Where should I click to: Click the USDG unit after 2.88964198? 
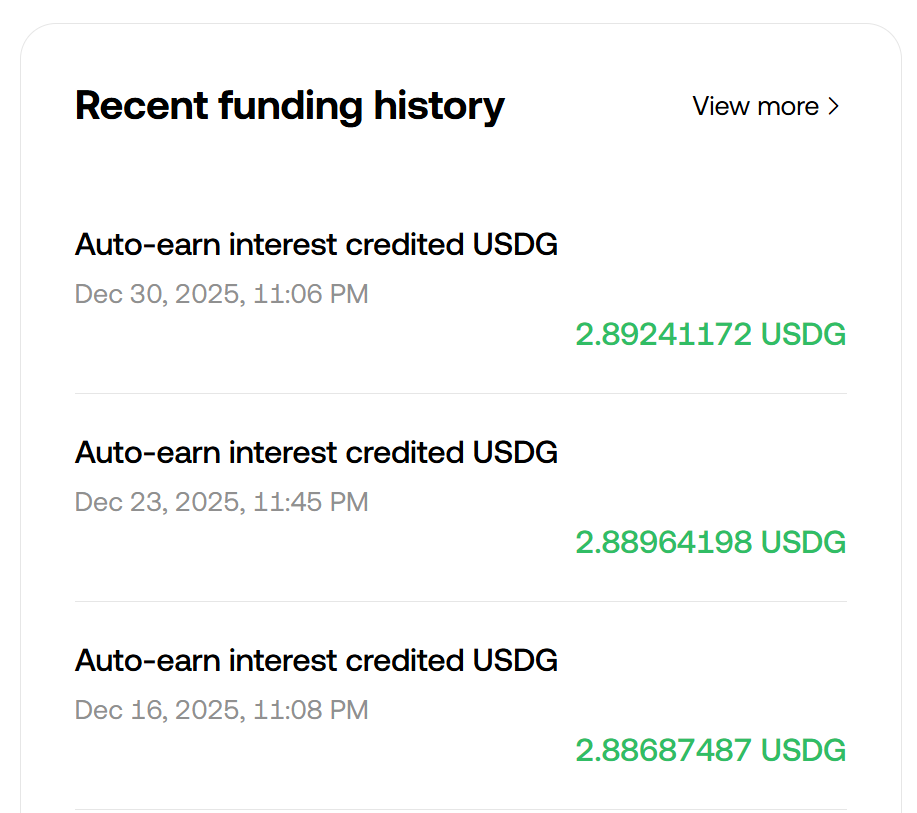803,542
